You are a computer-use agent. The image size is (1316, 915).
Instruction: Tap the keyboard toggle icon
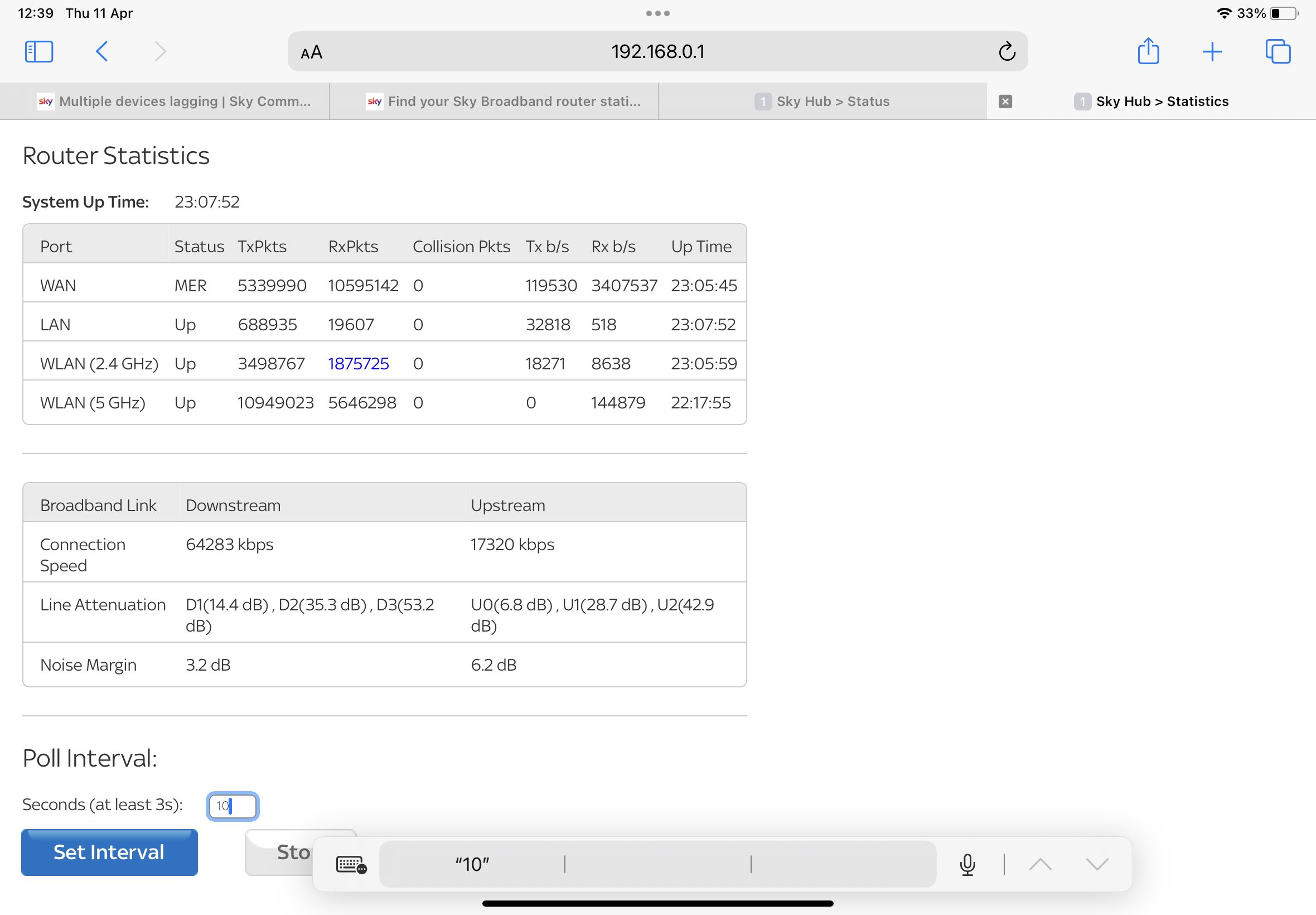click(351, 864)
